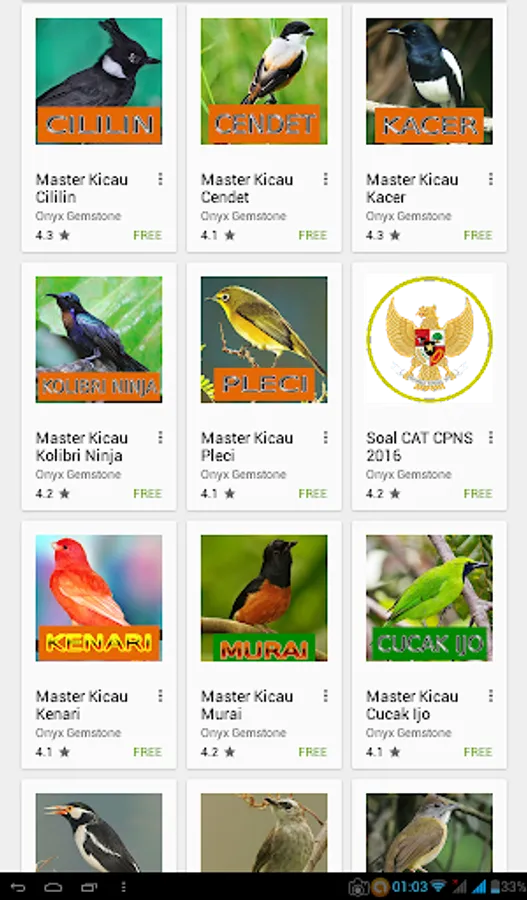Open the system bar three-dot menu
527x900 pixels.
123,887
